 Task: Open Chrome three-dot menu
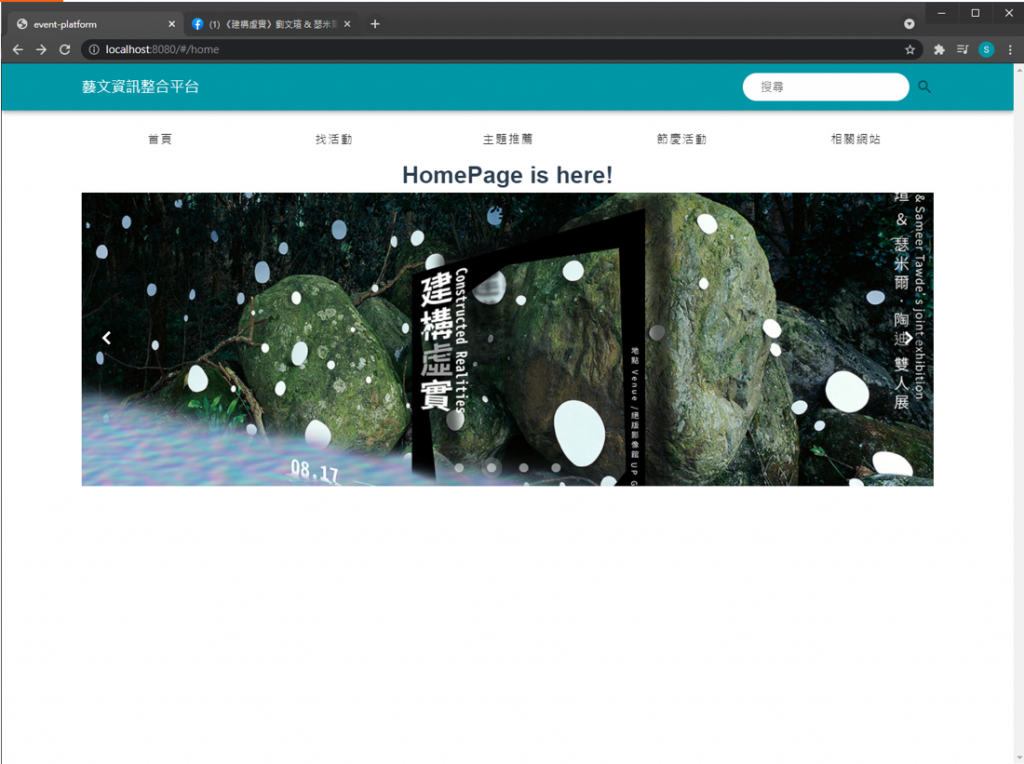[1010, 50]
